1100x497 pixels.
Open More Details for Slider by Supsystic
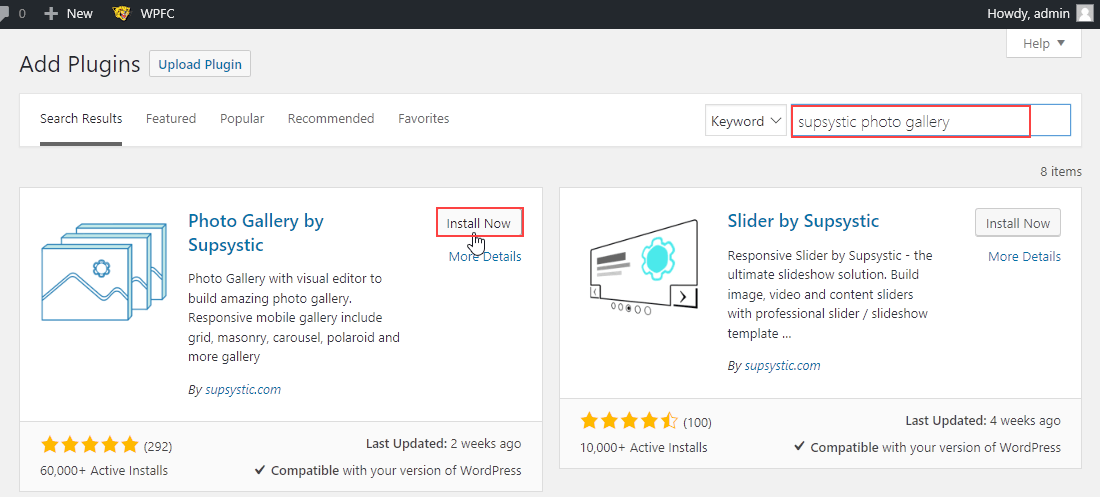point(1024,256)
